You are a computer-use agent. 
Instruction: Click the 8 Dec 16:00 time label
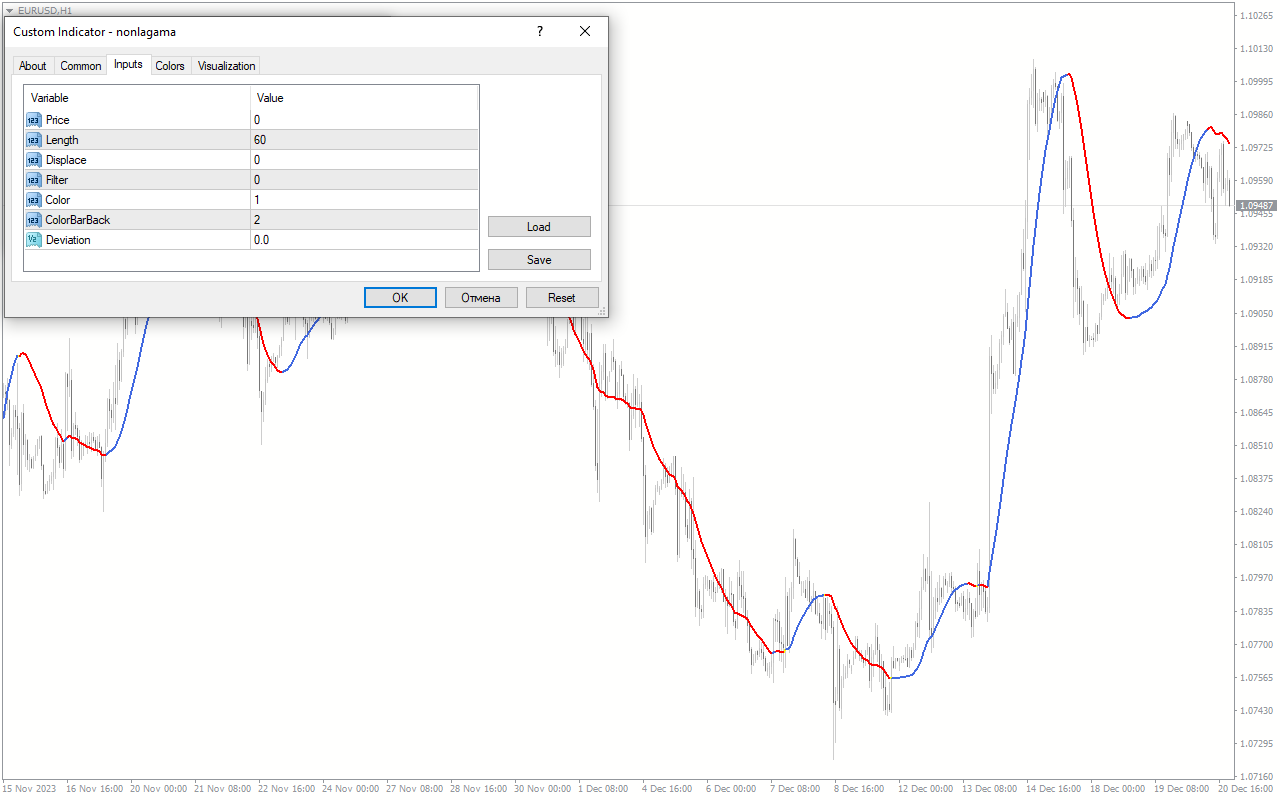click(x=859, y=789)
